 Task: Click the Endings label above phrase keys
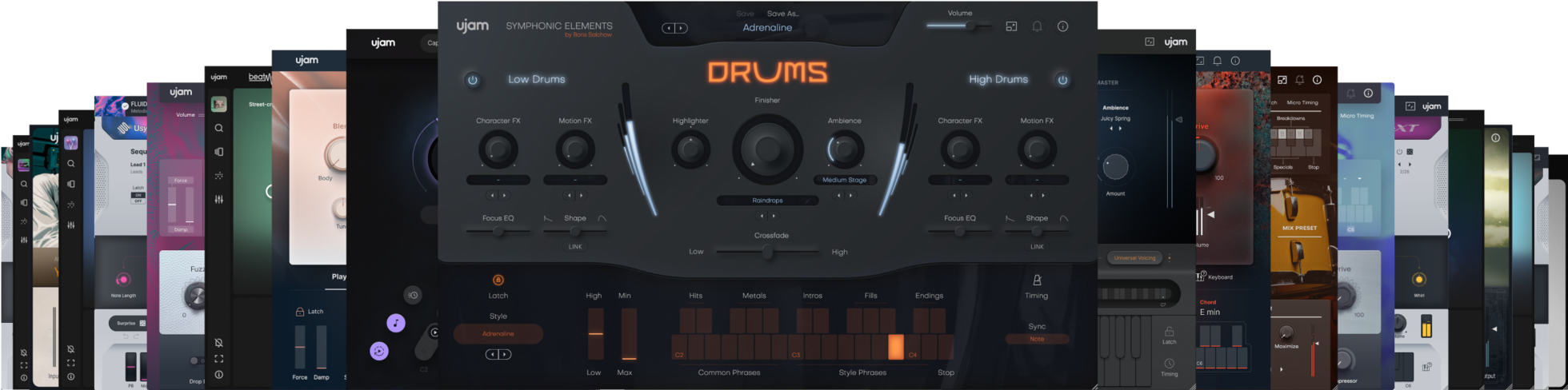(x=929, y=296)
